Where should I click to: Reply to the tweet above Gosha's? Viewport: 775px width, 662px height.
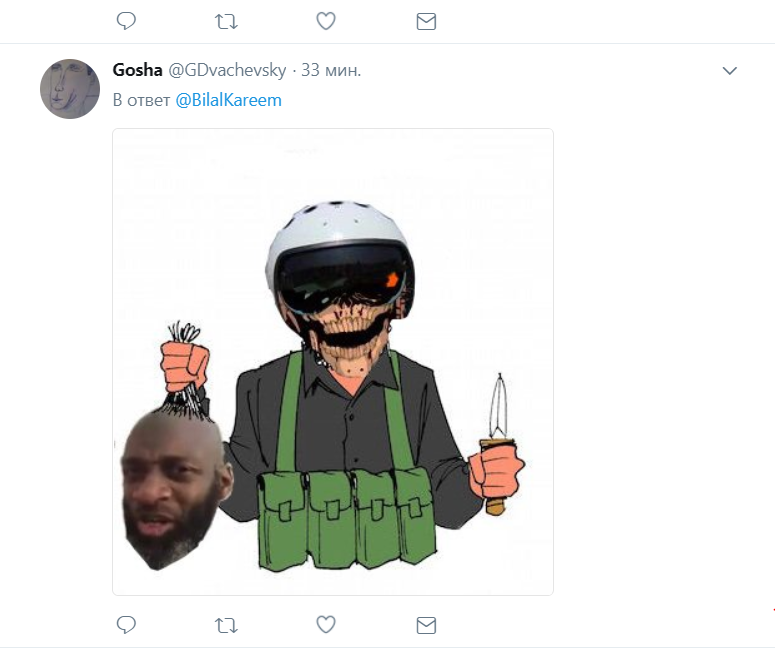click(126, 21)
